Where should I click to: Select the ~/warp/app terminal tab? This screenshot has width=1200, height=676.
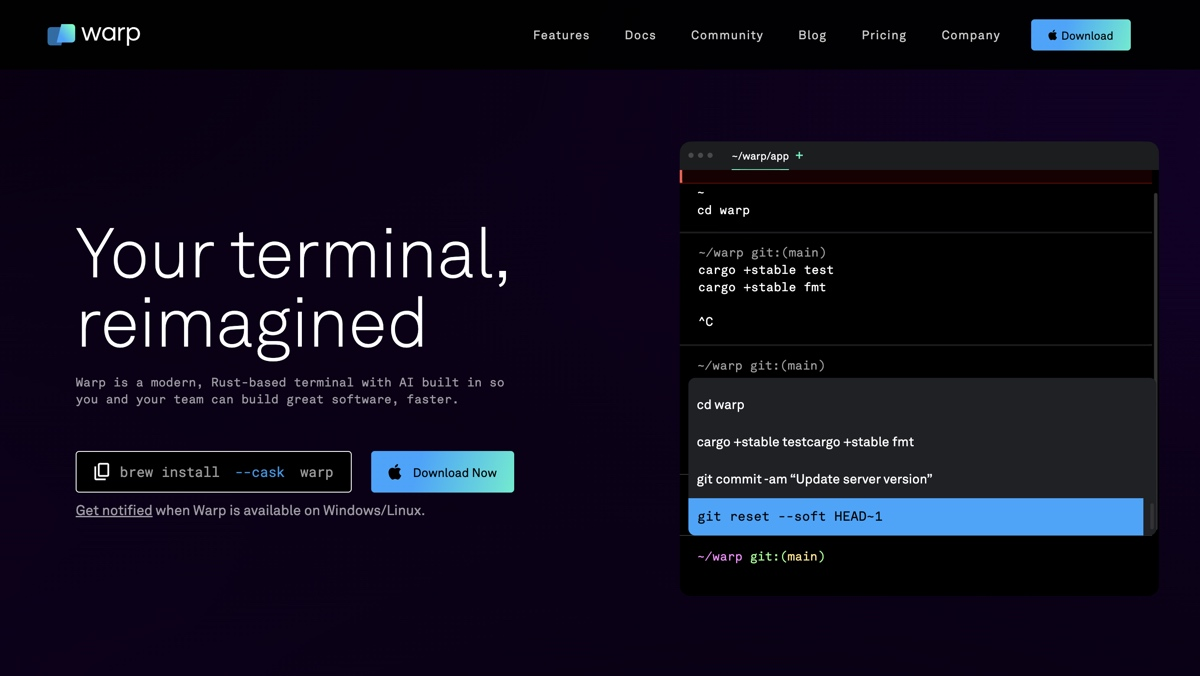point(760,156)
